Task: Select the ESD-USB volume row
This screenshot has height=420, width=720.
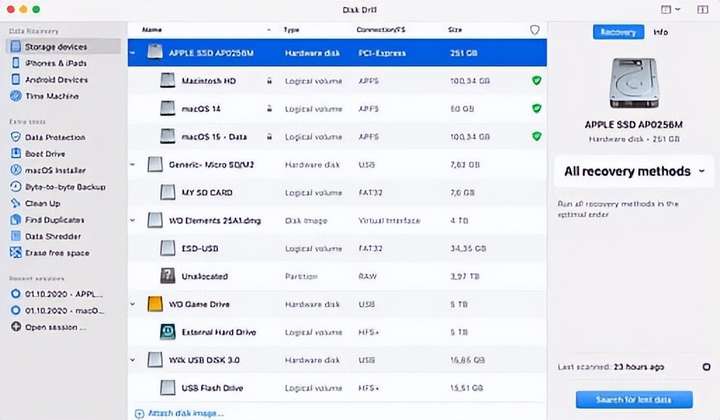Action: click(x=337, y=248)
